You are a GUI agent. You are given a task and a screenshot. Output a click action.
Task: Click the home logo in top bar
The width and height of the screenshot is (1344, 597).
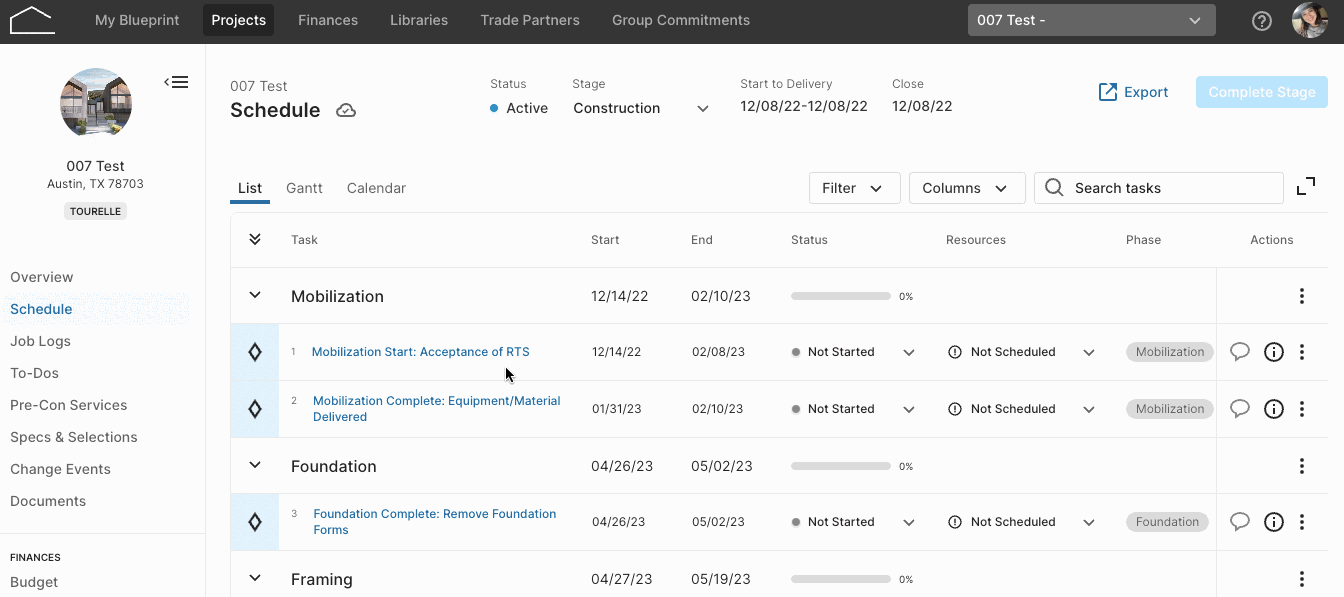[x=32, y=20]
